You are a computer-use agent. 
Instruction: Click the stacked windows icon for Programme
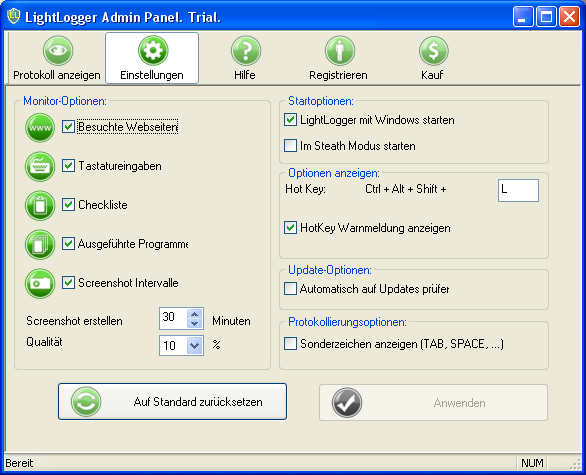[40, 244]
